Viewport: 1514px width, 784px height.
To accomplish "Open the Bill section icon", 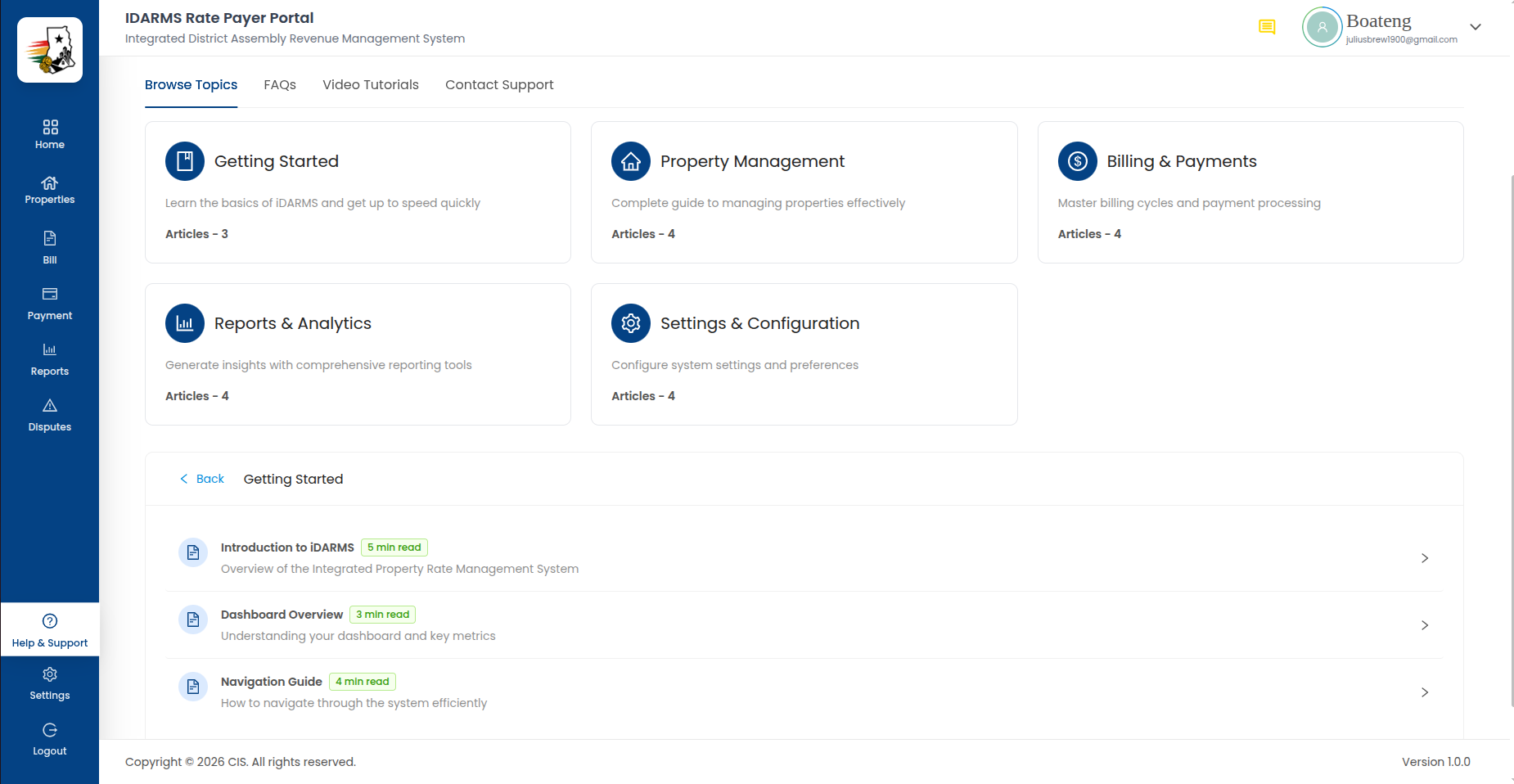I will [50, 238].
